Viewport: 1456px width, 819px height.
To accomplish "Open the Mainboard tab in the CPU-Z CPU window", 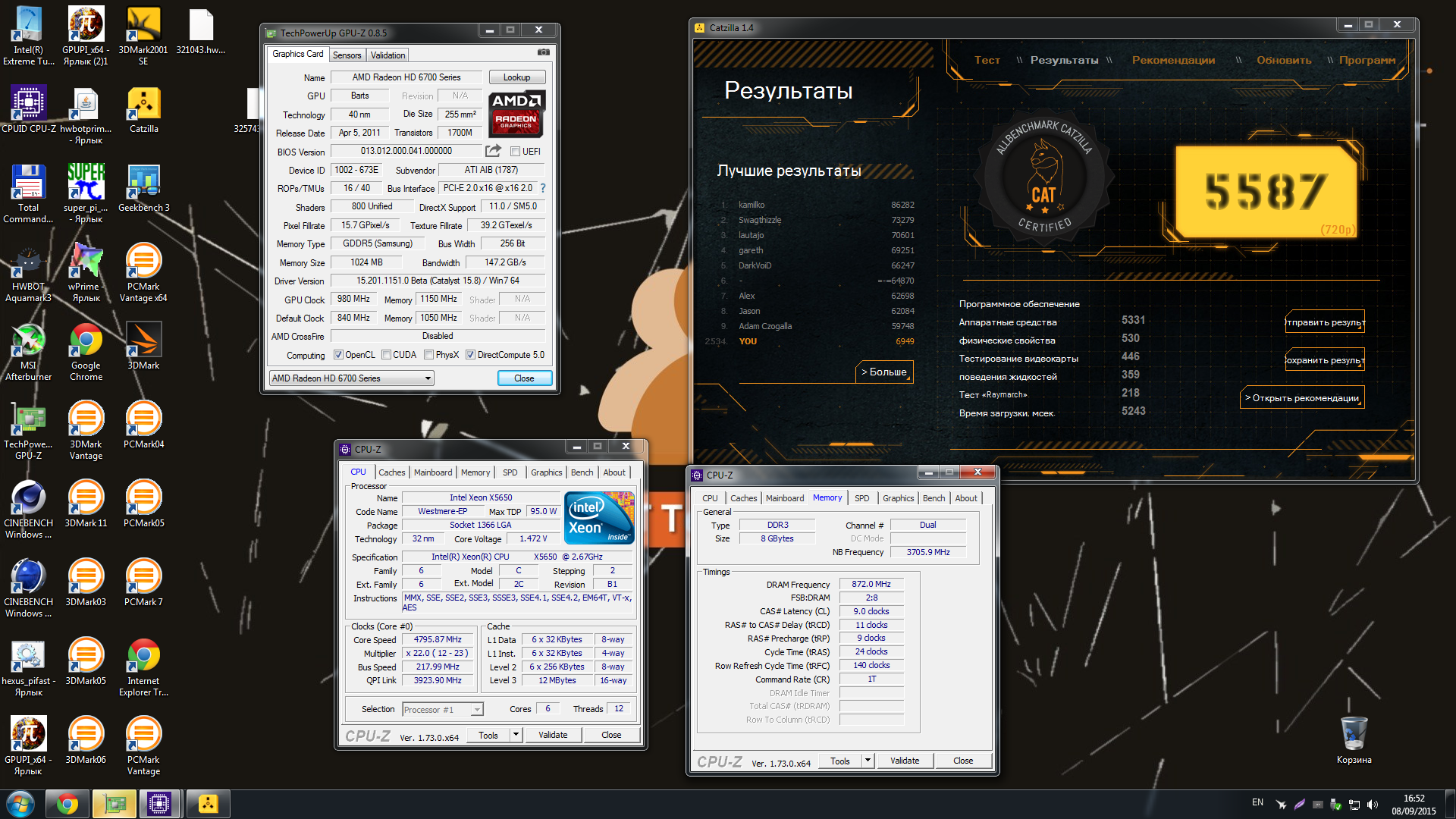I will [x=433, y=472].
